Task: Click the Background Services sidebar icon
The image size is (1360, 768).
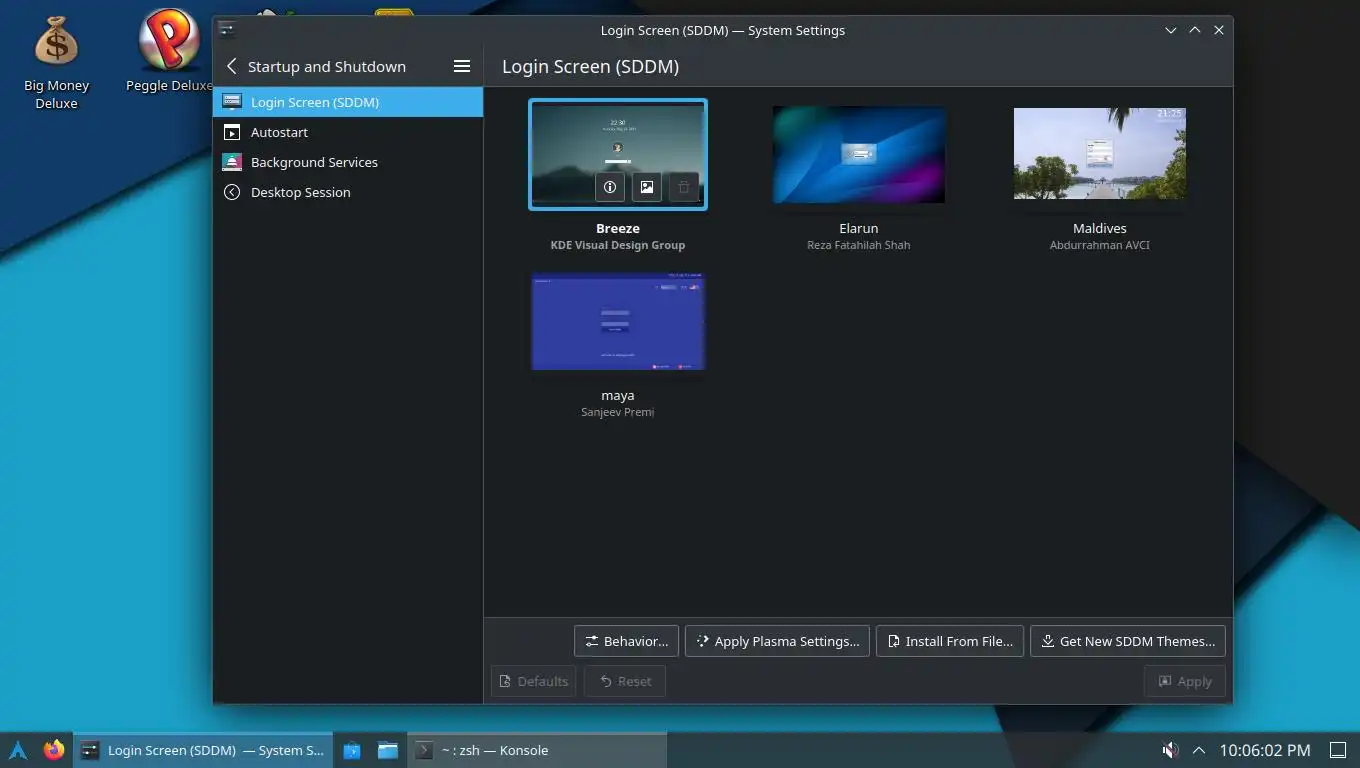Action: click(232, 162)
